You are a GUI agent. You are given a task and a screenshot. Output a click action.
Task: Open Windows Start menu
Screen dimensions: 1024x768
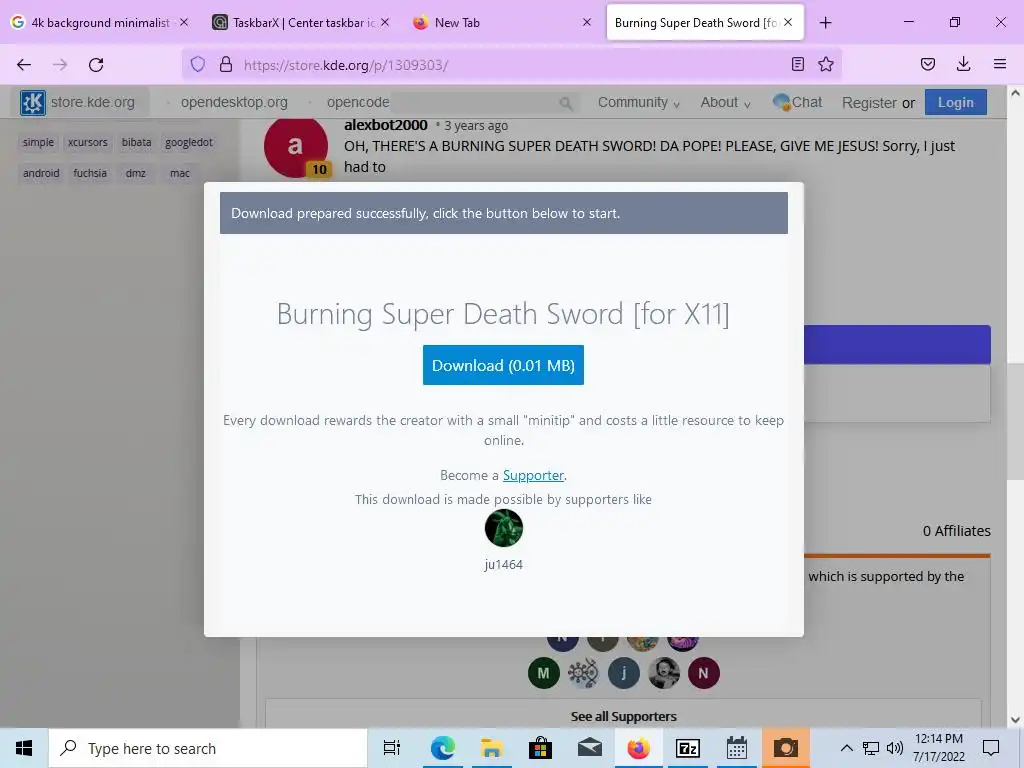point(24,748)
